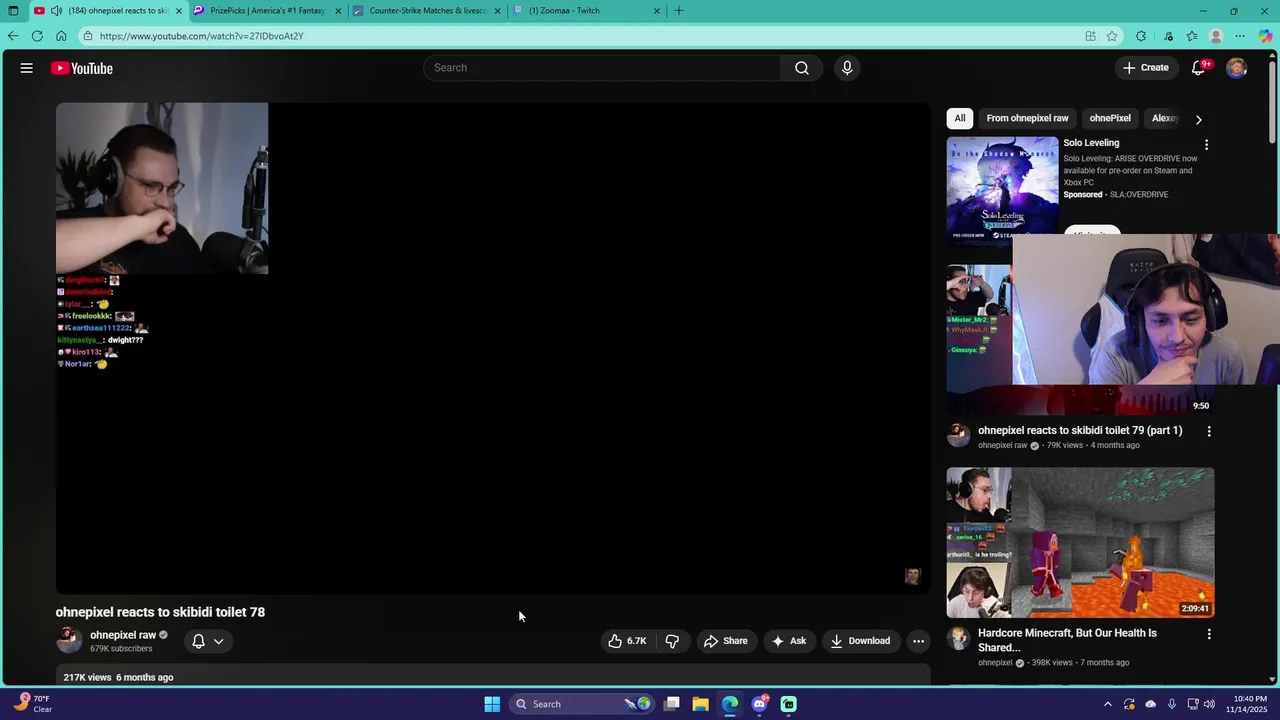This screenshot has width=1280, height=720.
Task: Select the ohnePixel filter chip
Action: click(x=1110, y=118)
